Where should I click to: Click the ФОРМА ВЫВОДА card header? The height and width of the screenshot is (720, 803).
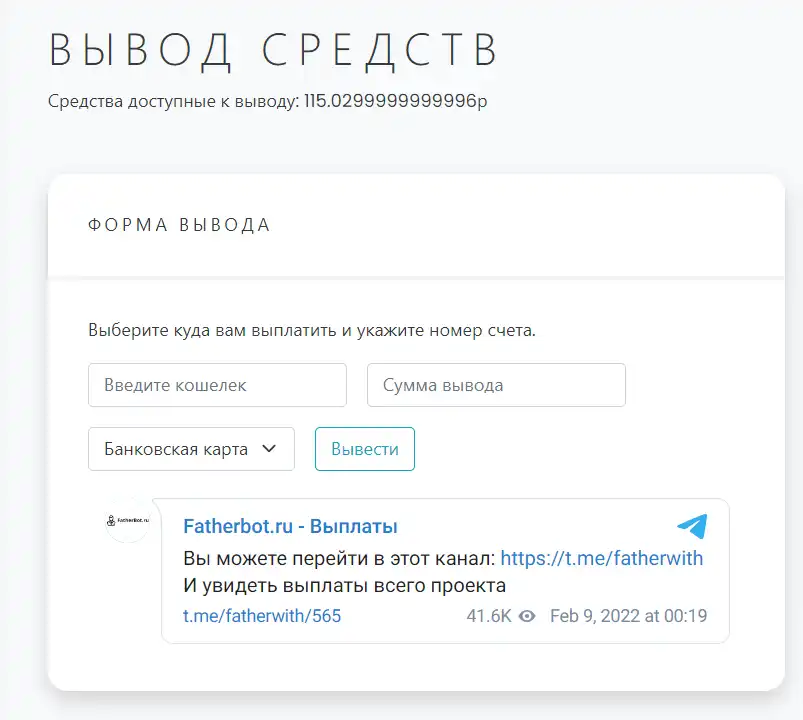click(179, 225)
